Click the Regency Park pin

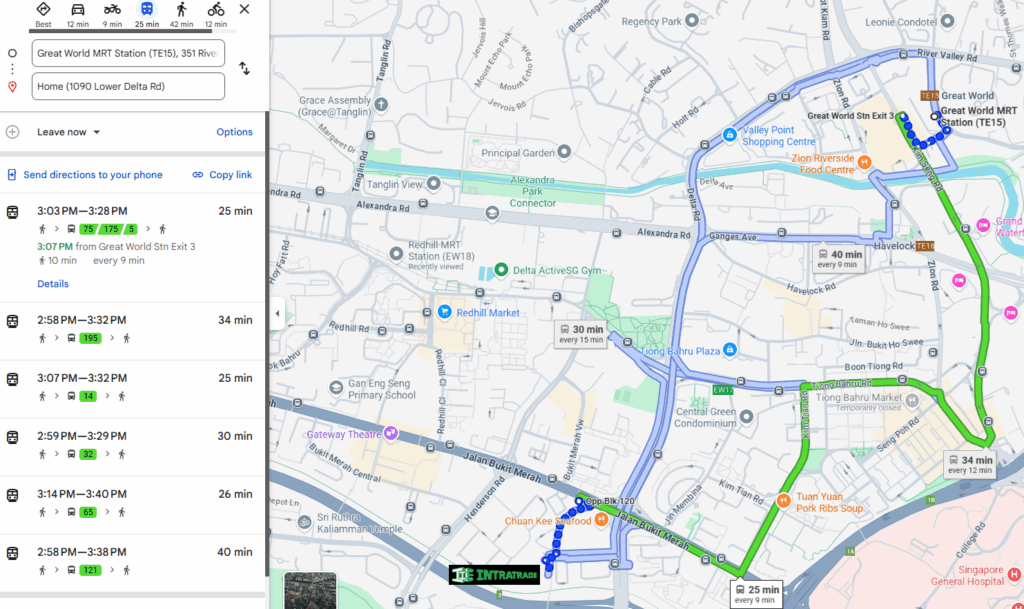tap(692, 21)
